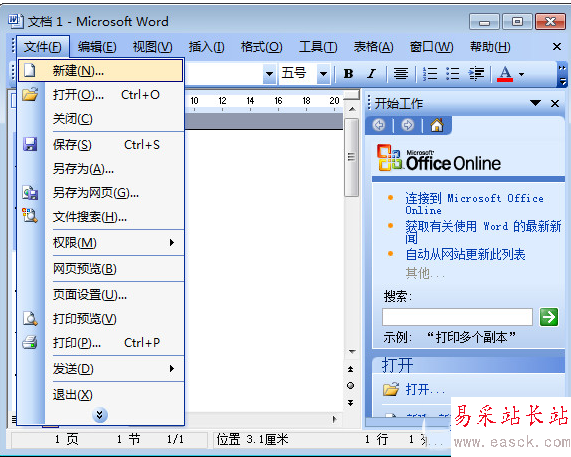The height and width of the screenshot is (457, 571).
Task: Click the print preview magnifier icon
Action: pos(30,318)
